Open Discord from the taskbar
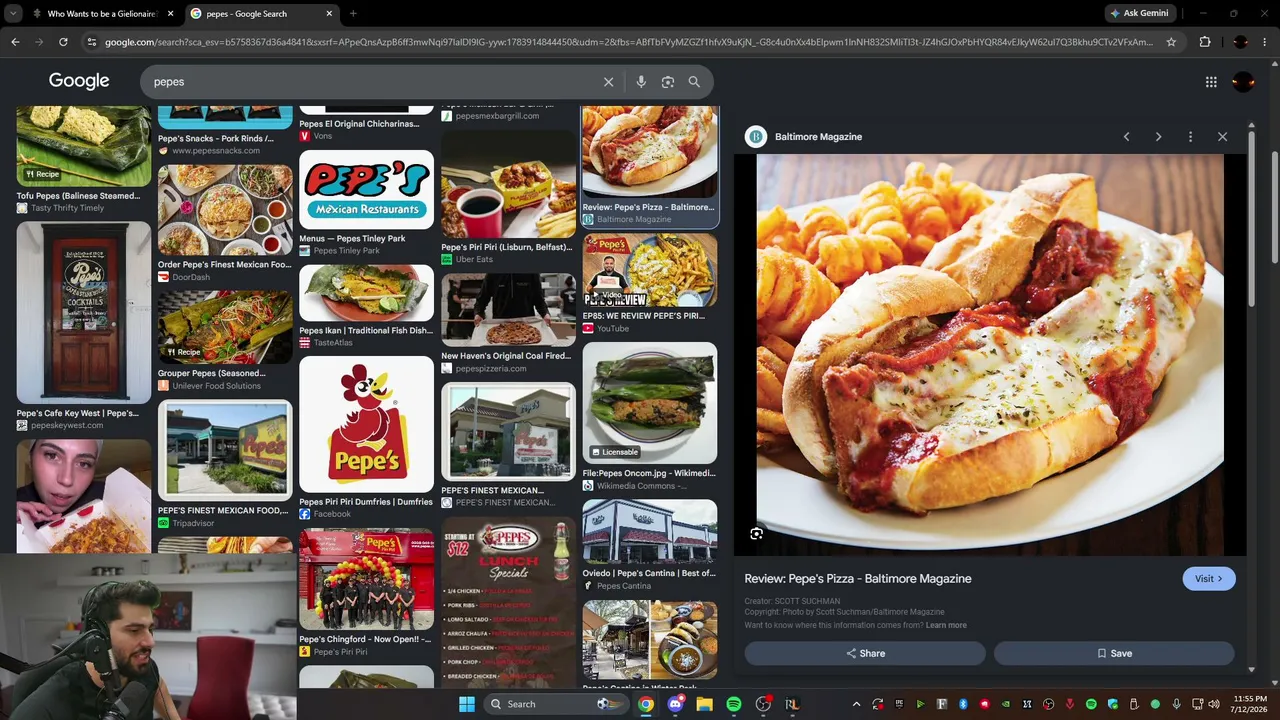This screenshot has width=1280, height=720. tap(675, 704)
